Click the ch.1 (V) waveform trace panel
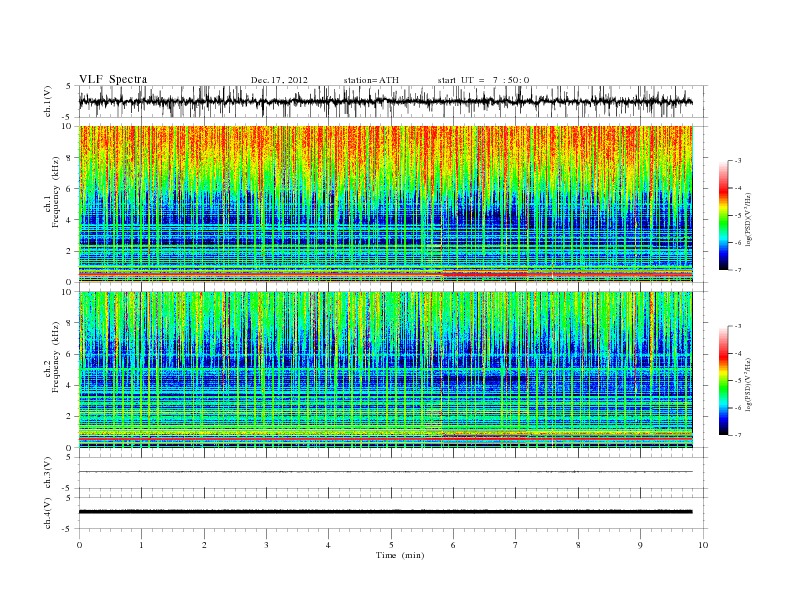This screenshot has width=792, height=612. (x=393, y=101)
